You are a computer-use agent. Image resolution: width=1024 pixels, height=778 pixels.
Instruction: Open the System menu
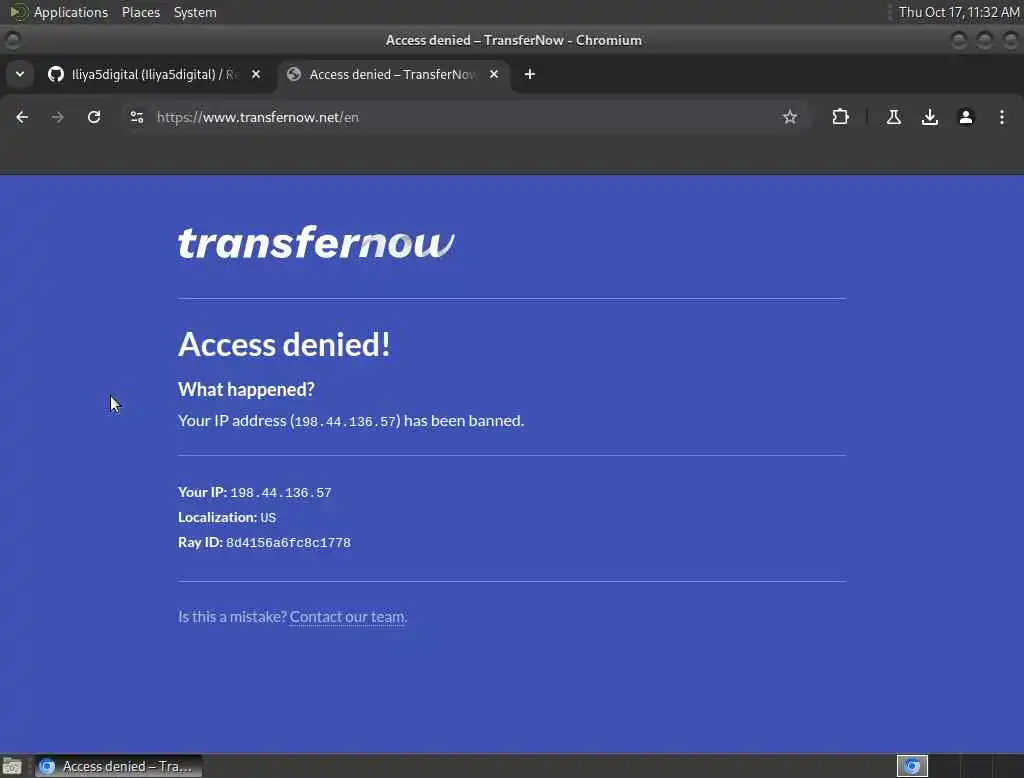195,12
